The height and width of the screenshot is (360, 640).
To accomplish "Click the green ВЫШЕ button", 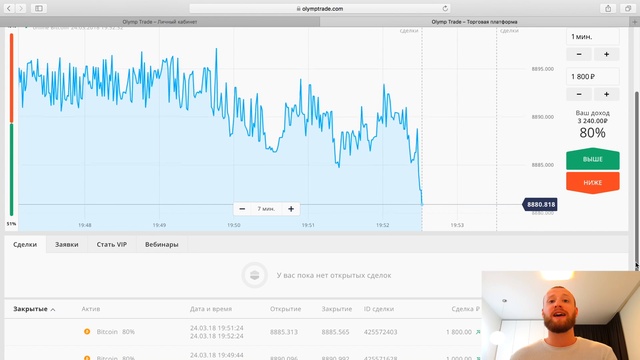I will pos(593,159).
